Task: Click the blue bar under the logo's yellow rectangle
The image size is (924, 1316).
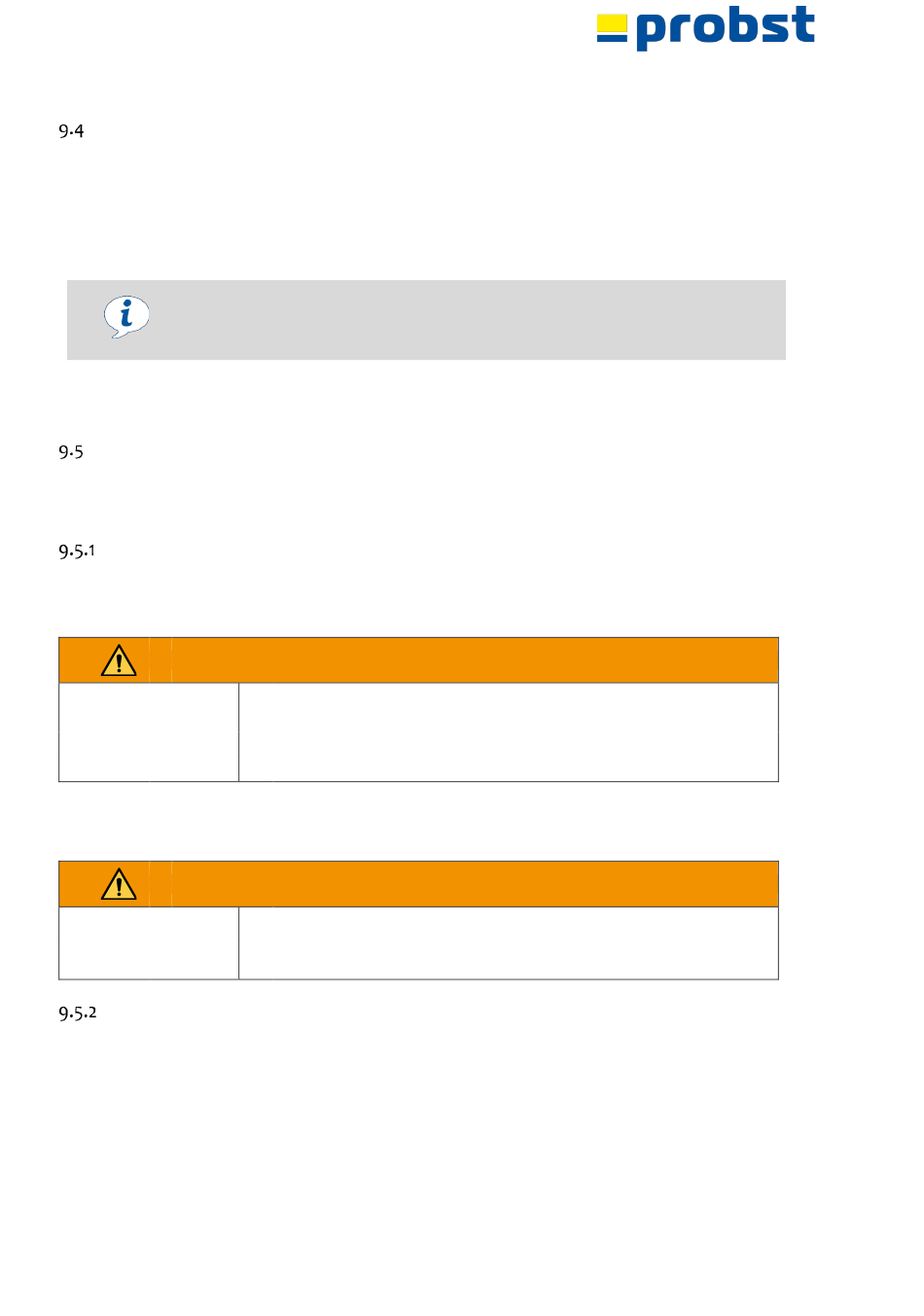Action: (x=612, y=38)
